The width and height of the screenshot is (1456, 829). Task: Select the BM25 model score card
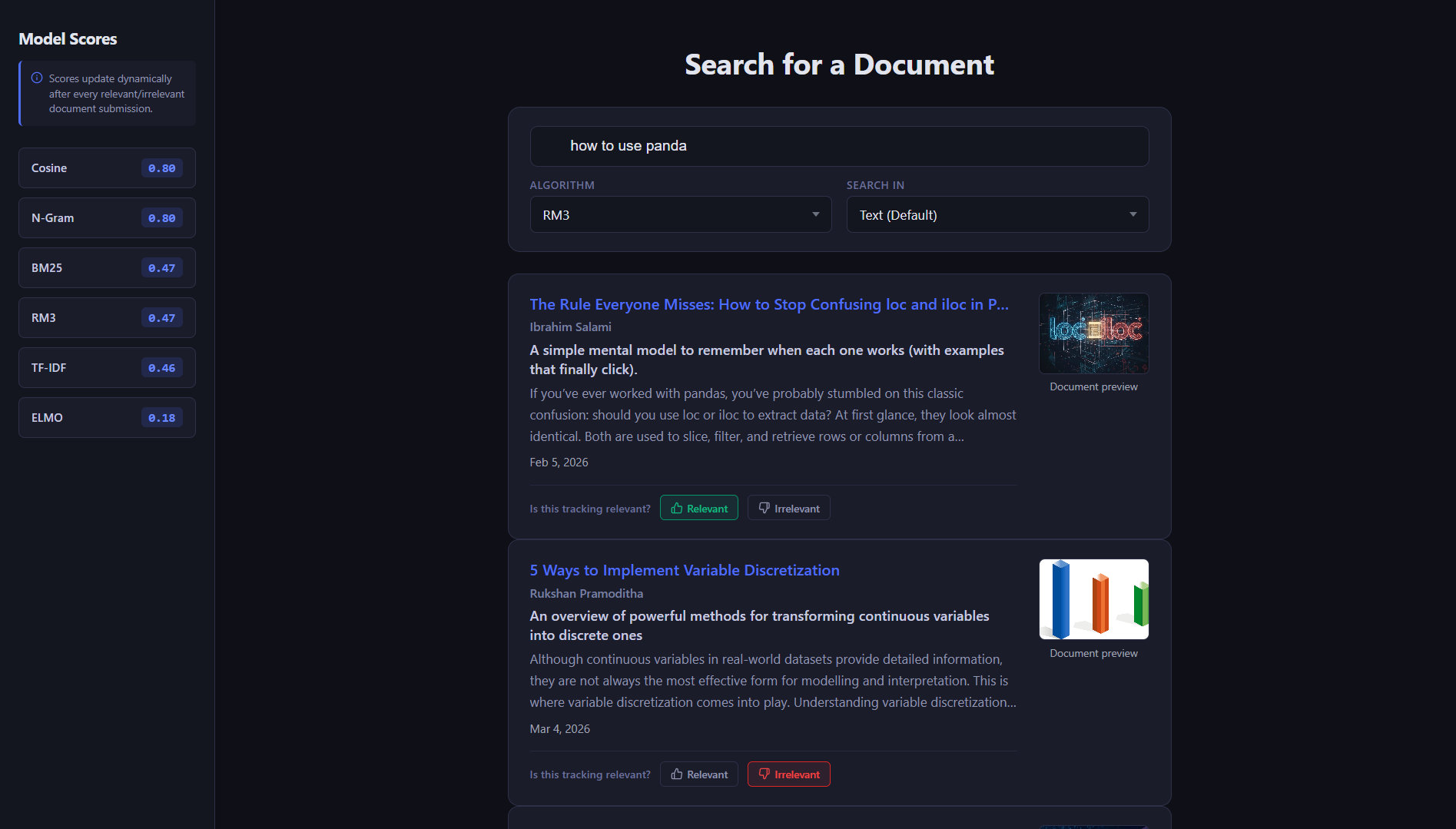107,267
